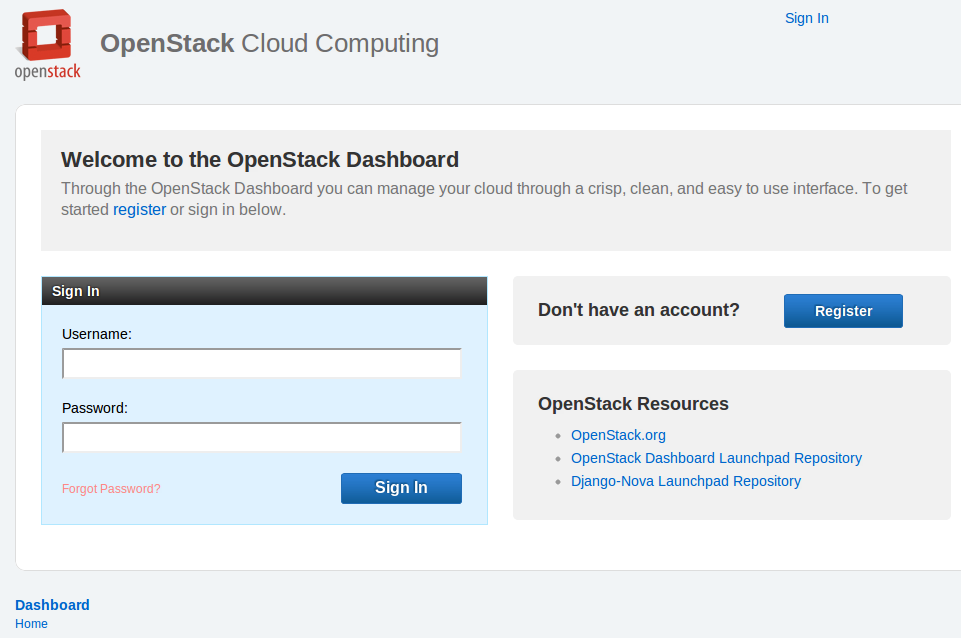Viewport: 961px width, 638px height.
Task: Click the Username: label
Action: pos(97,334)
